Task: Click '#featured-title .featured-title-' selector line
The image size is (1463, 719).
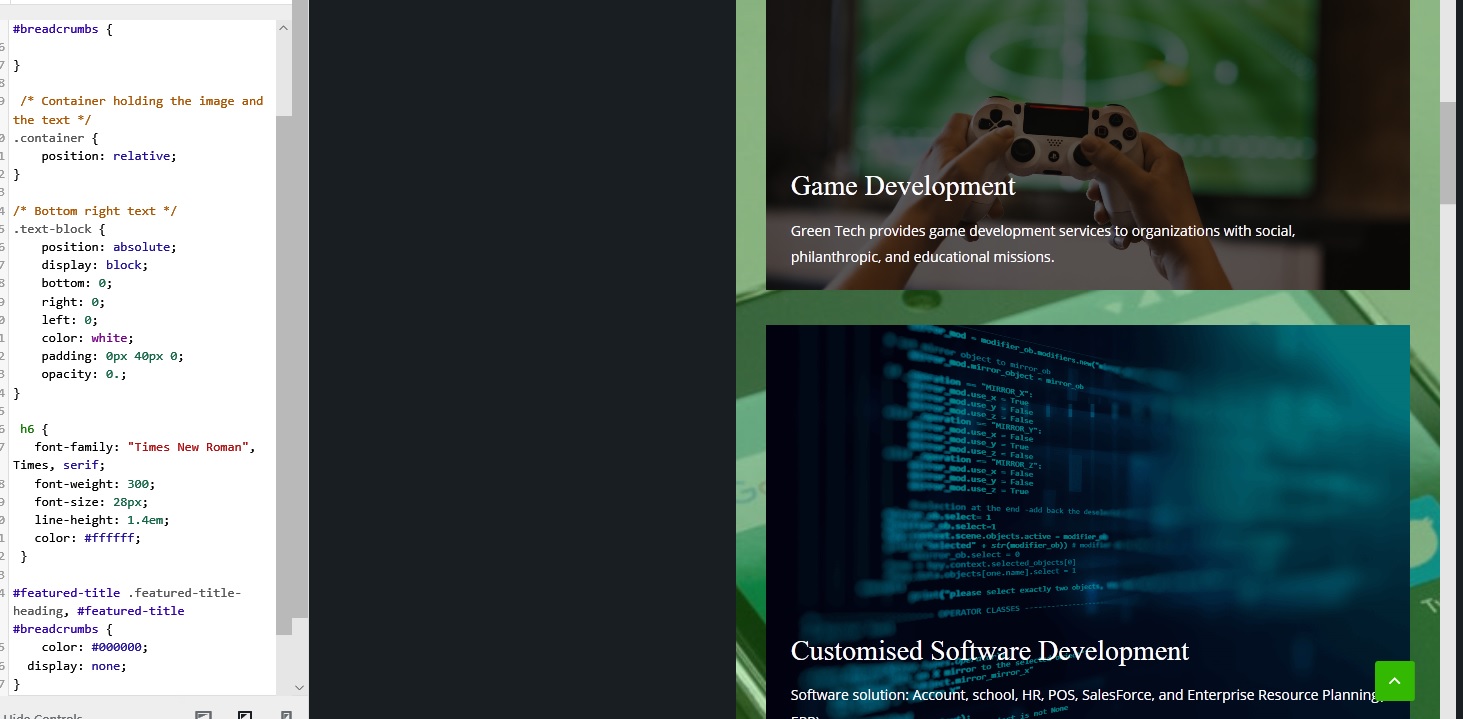Action: [127, 593]
